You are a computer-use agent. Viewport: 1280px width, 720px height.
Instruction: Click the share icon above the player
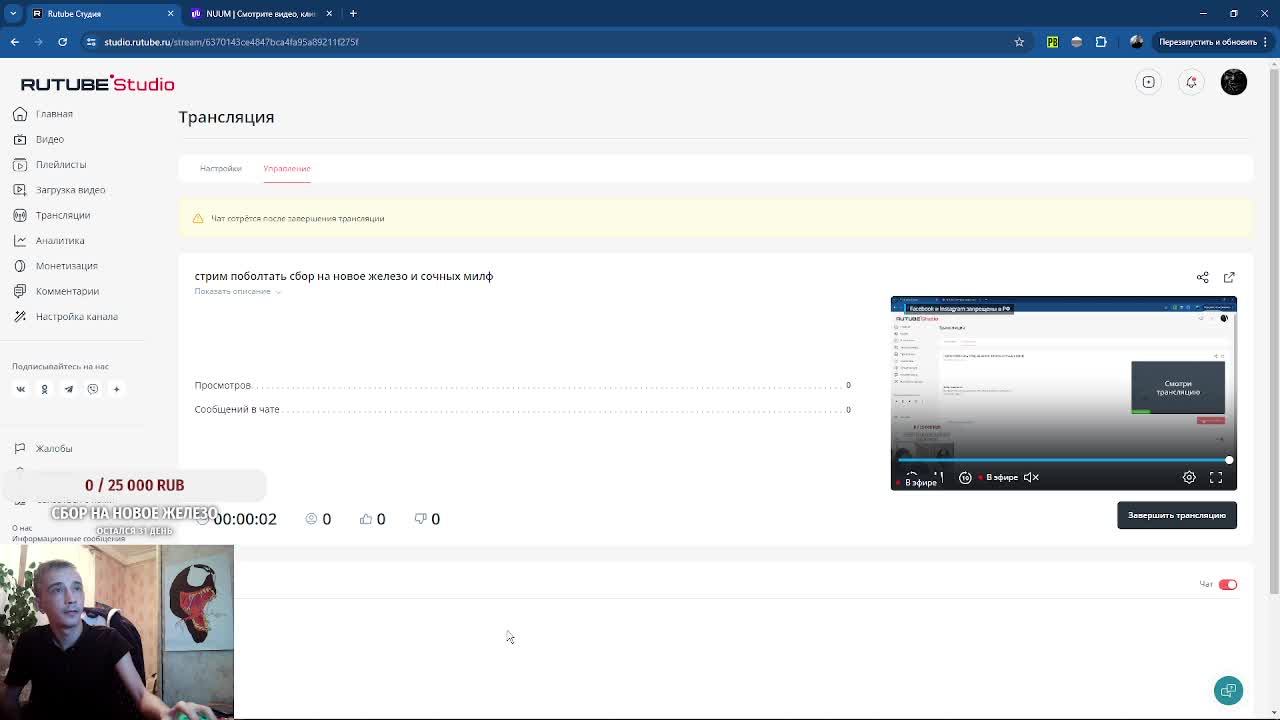click(1202, 277)
